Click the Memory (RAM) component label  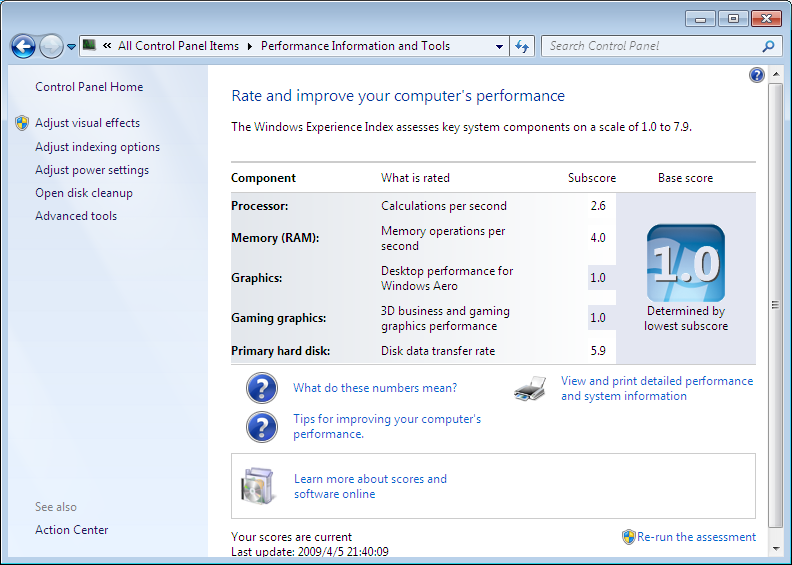click(275, 238)
